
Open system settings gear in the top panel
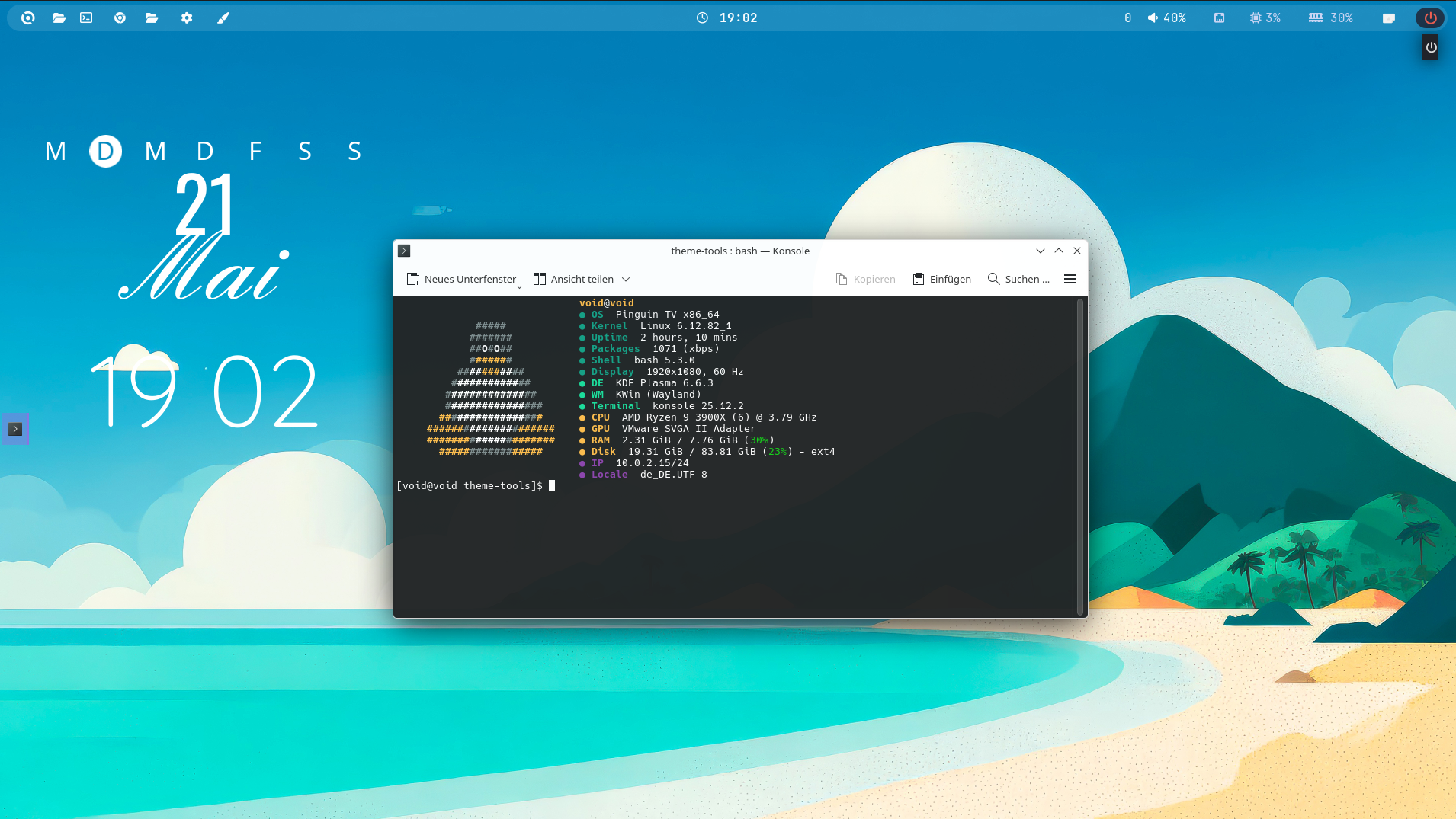187,18
